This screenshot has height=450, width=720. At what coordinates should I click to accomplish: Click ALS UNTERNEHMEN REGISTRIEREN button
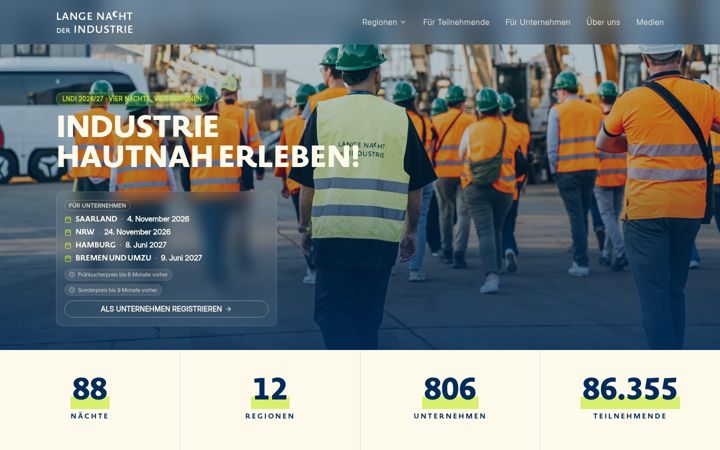click(x=166, y=309)
